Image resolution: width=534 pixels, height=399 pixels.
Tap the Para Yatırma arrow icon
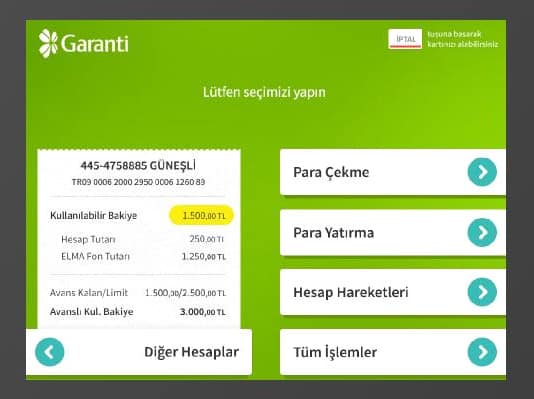(482, 233)
